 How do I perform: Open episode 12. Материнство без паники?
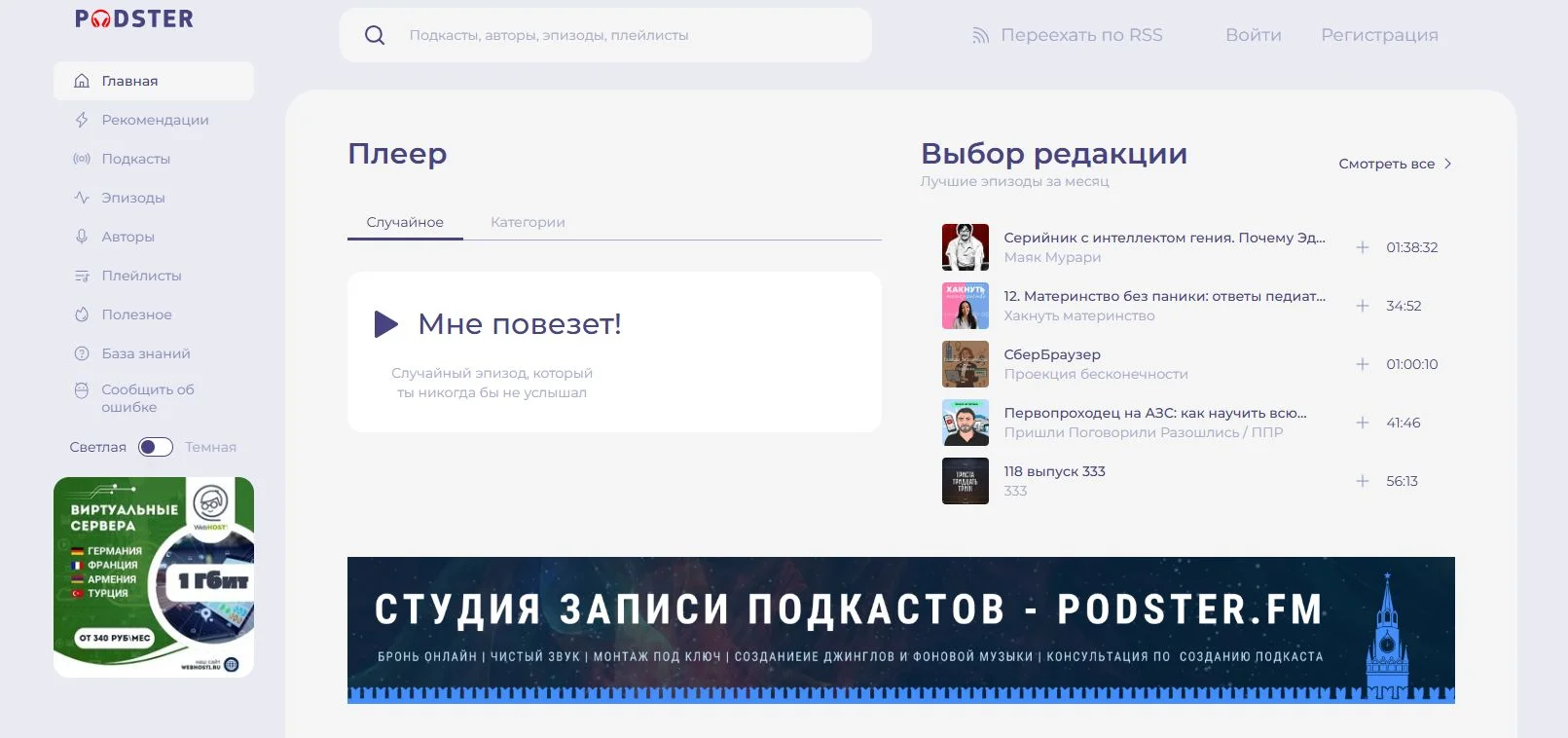point(1164,296)
